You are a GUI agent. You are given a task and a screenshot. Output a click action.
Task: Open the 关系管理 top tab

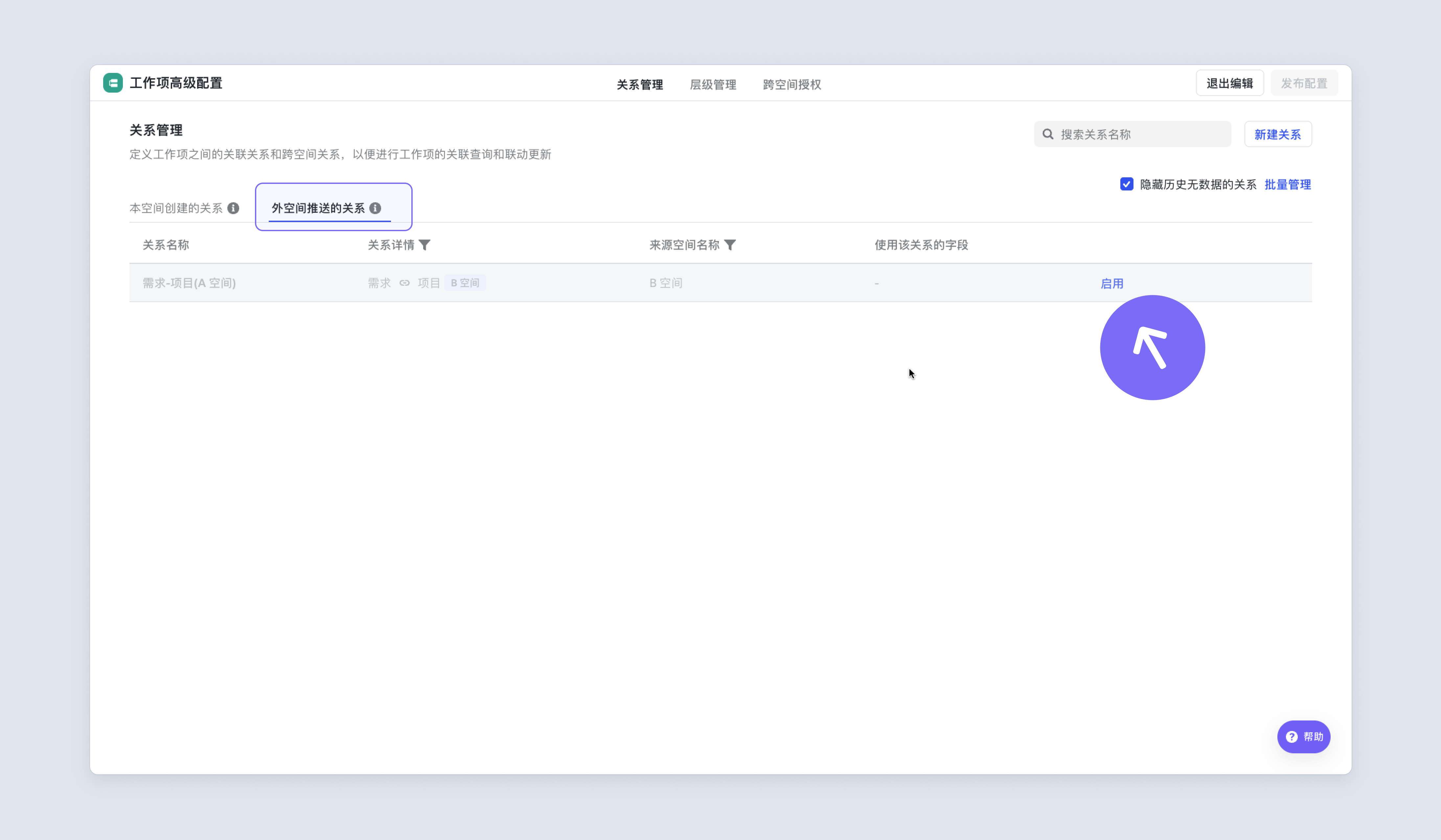point(639,85)
